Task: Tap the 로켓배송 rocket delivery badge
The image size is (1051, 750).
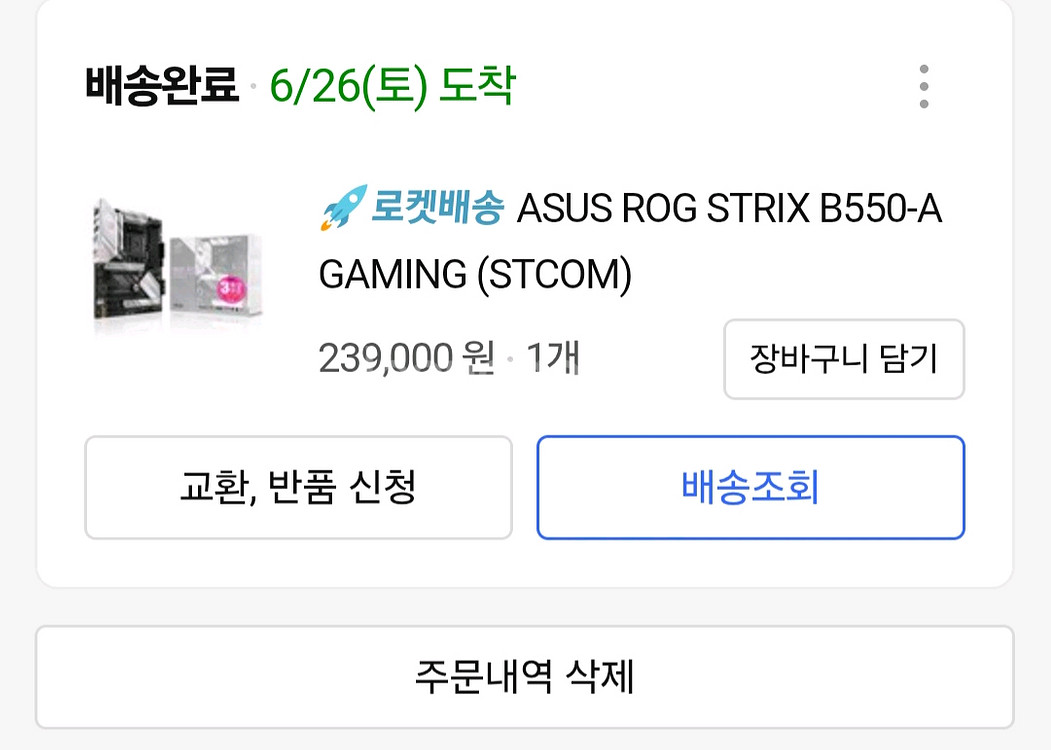Action: [x=437, y=209]
